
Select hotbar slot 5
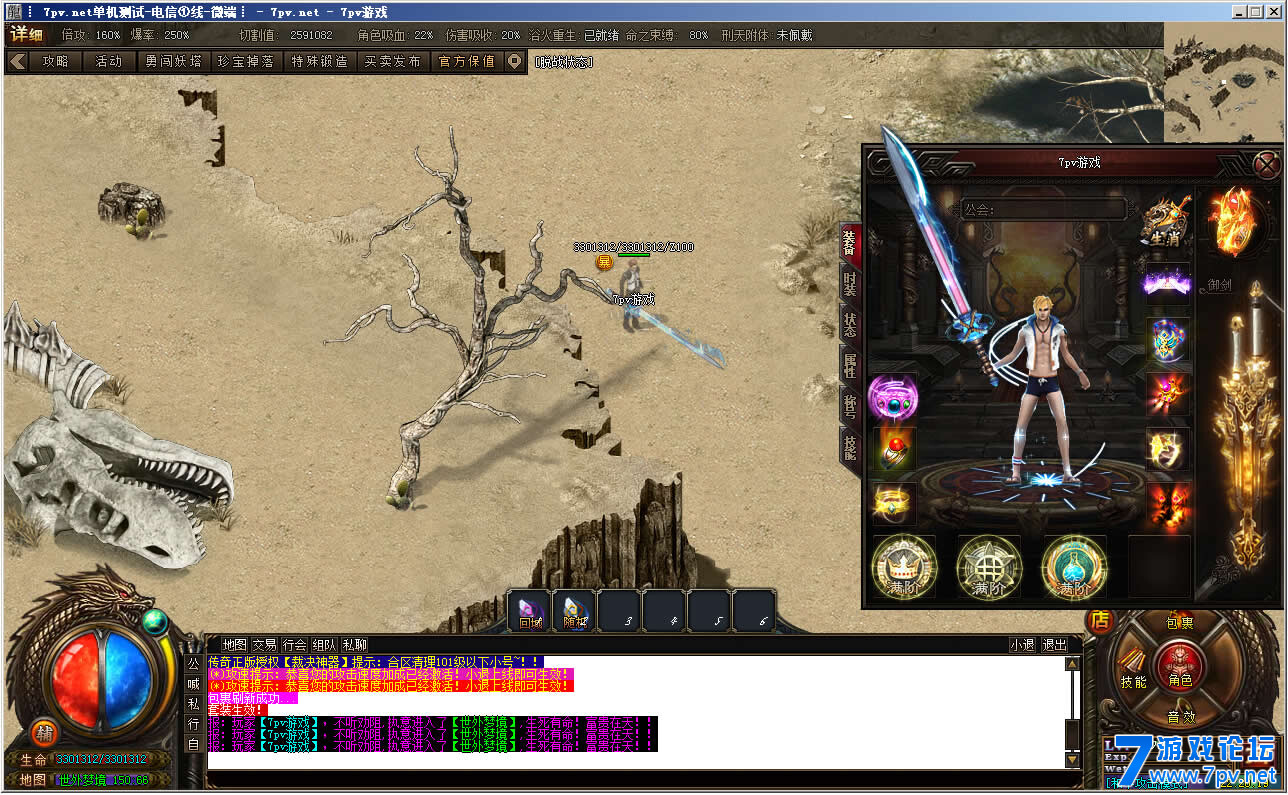[x=710, y=611]
